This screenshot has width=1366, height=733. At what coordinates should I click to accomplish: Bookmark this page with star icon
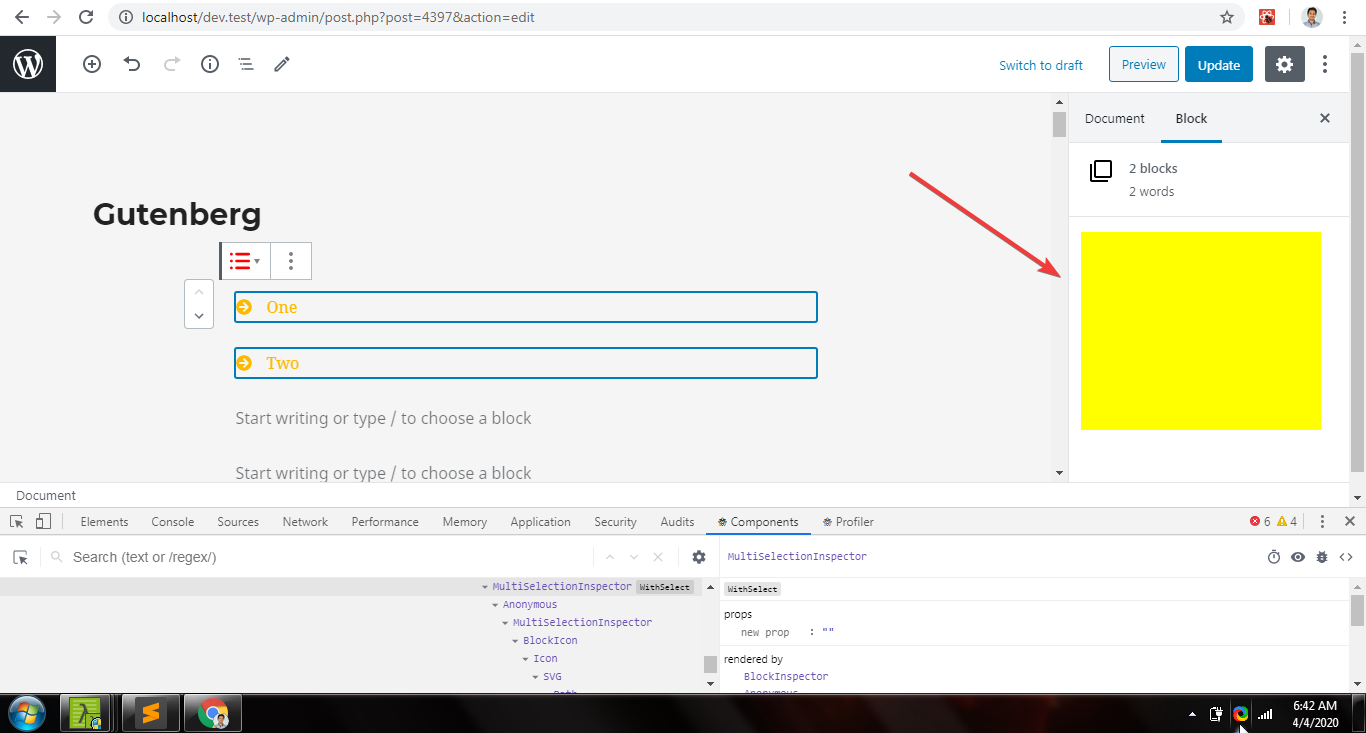[x=1227, y=17]
